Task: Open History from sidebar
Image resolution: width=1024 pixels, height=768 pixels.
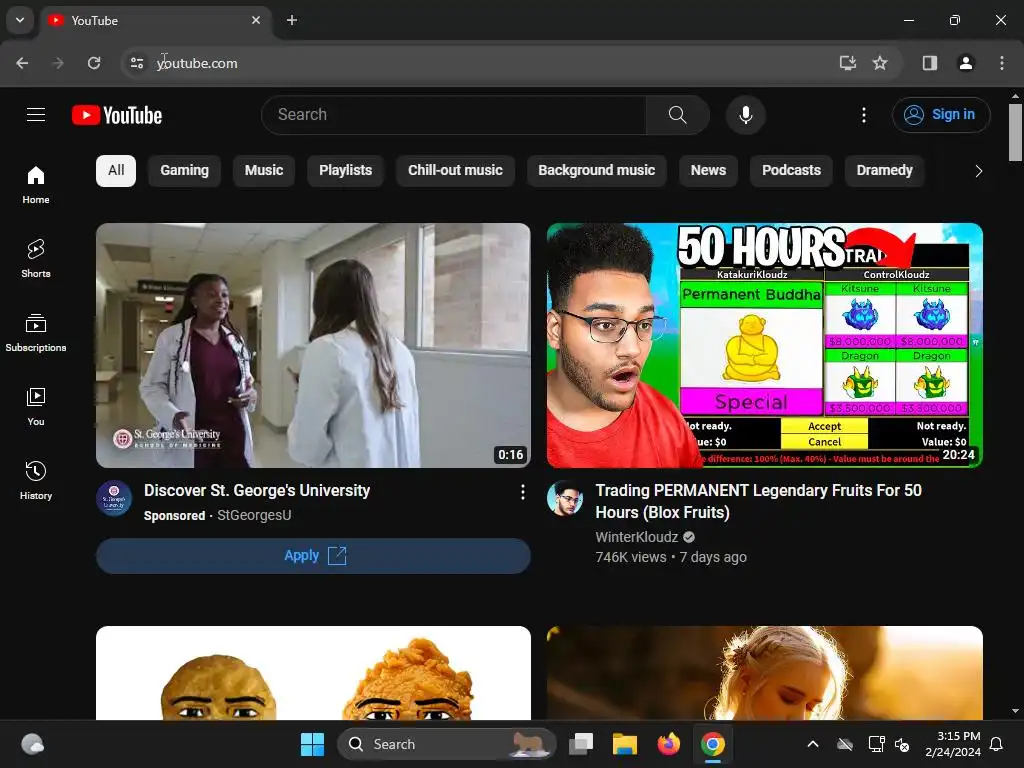Action: pos(36,481)
